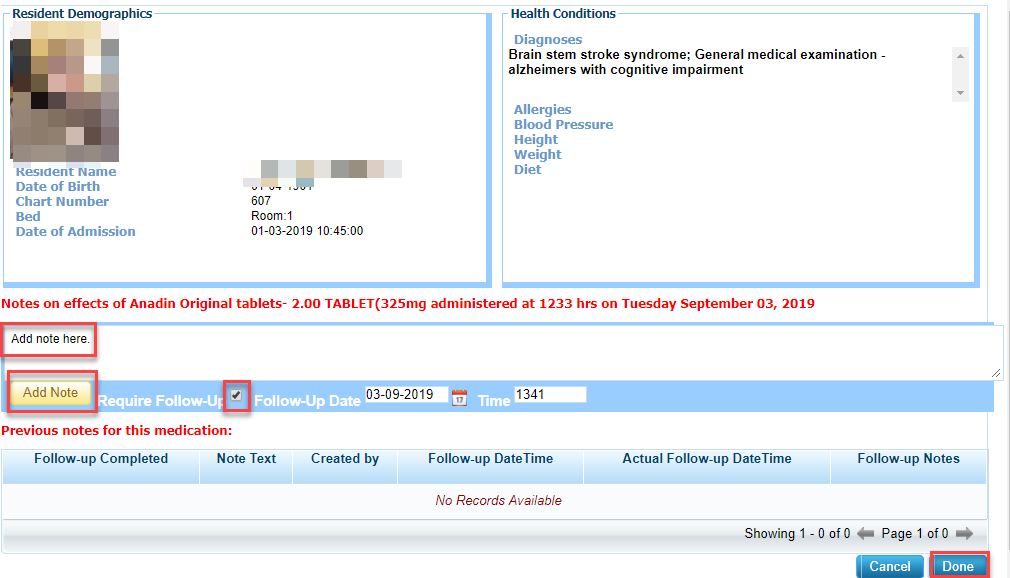Sort by Note Text column header
Screen dimensions: 1010x578
pyautogui.click(x=246, y=459)
